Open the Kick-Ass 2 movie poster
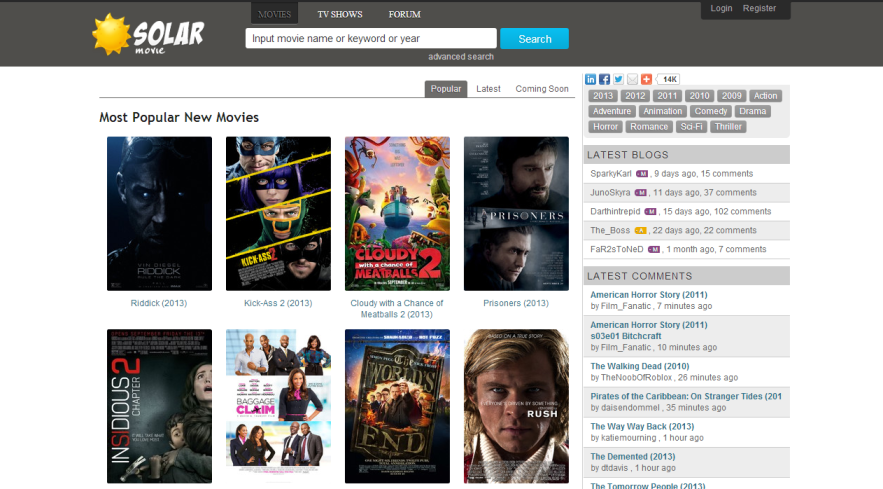This screenshot has height=489, width=883. click(x=278, y=214)
